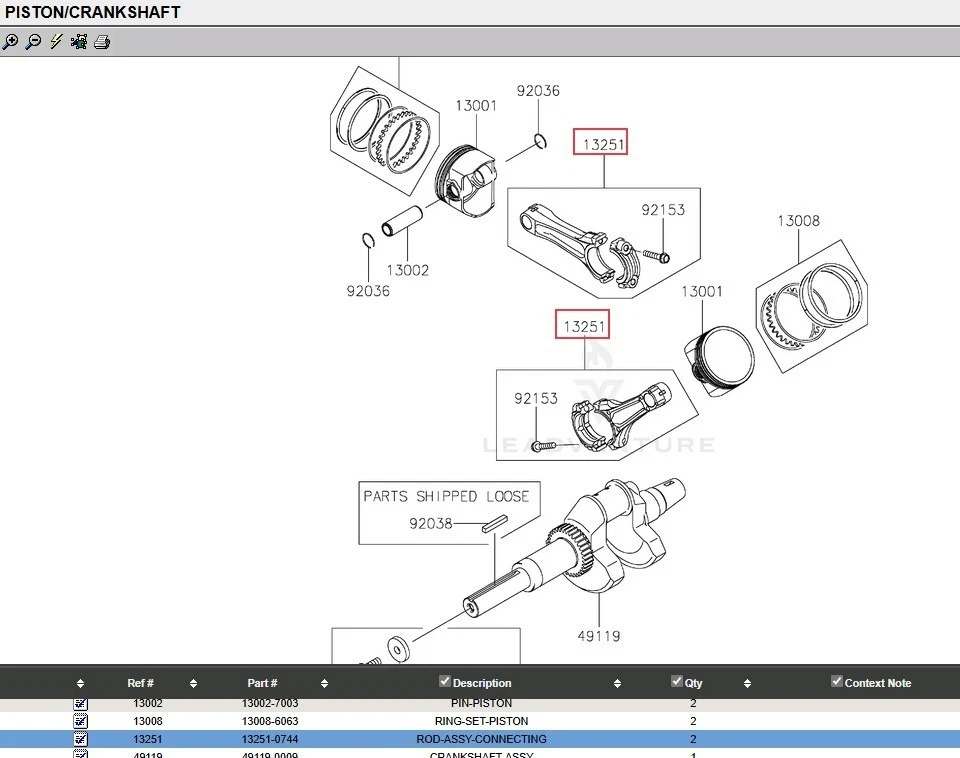Click the note icon in row 13008
This screenshot has height=758, width=960.
[81, 721]
